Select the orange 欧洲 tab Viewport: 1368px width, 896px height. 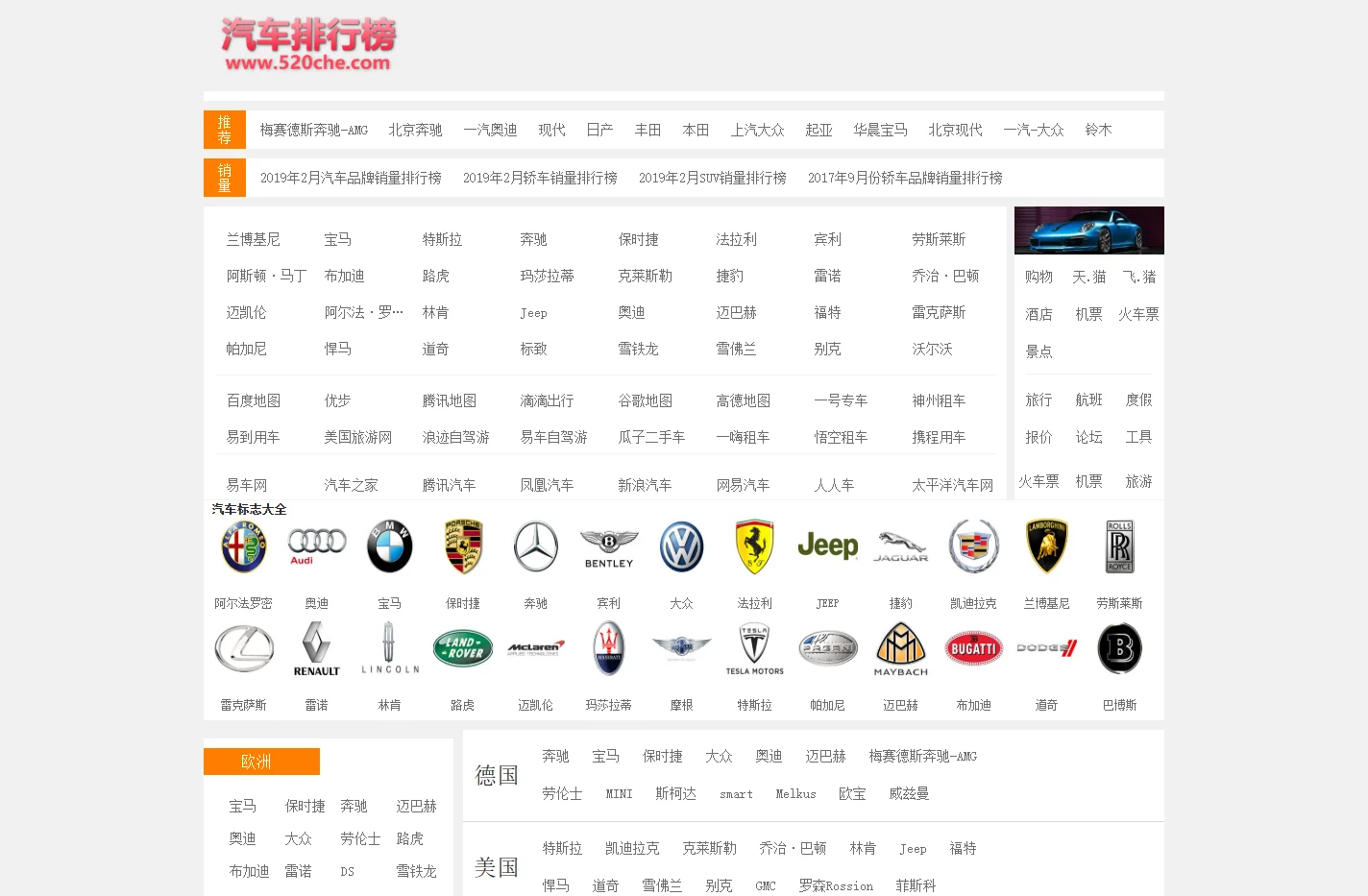pyautogui.click(x=261, y=762)
